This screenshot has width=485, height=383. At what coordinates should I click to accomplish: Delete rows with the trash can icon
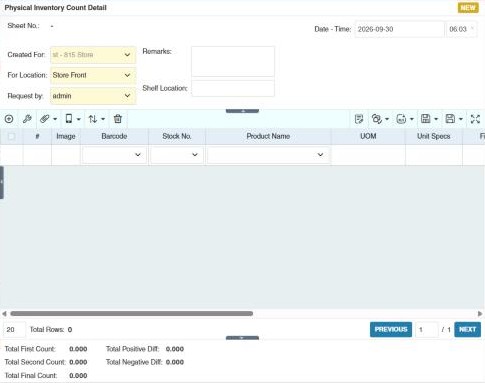pyautogui.click(x=118, y=119)
